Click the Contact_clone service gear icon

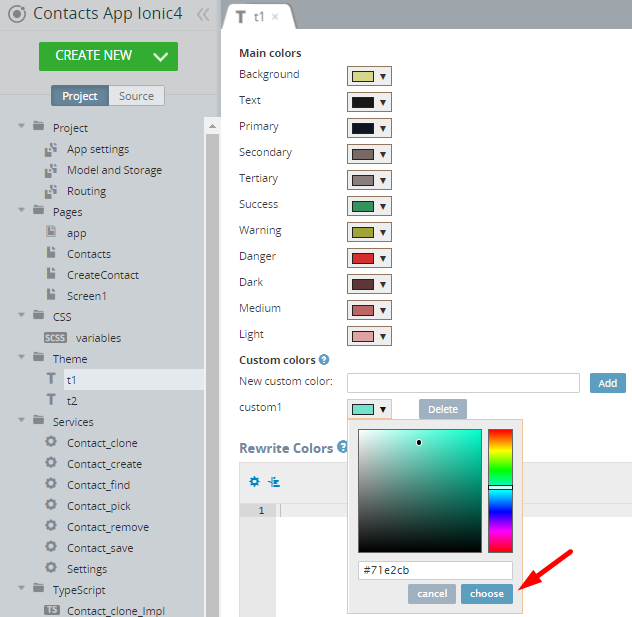tap(51, 441)
